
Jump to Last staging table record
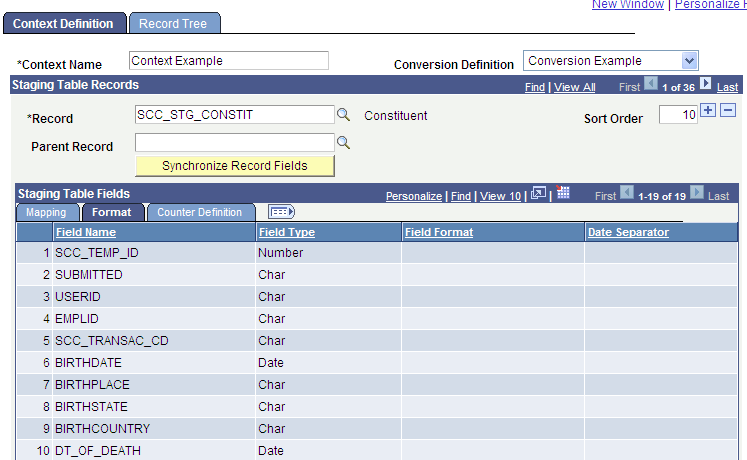pyautogui.click(x=727, y=88)
